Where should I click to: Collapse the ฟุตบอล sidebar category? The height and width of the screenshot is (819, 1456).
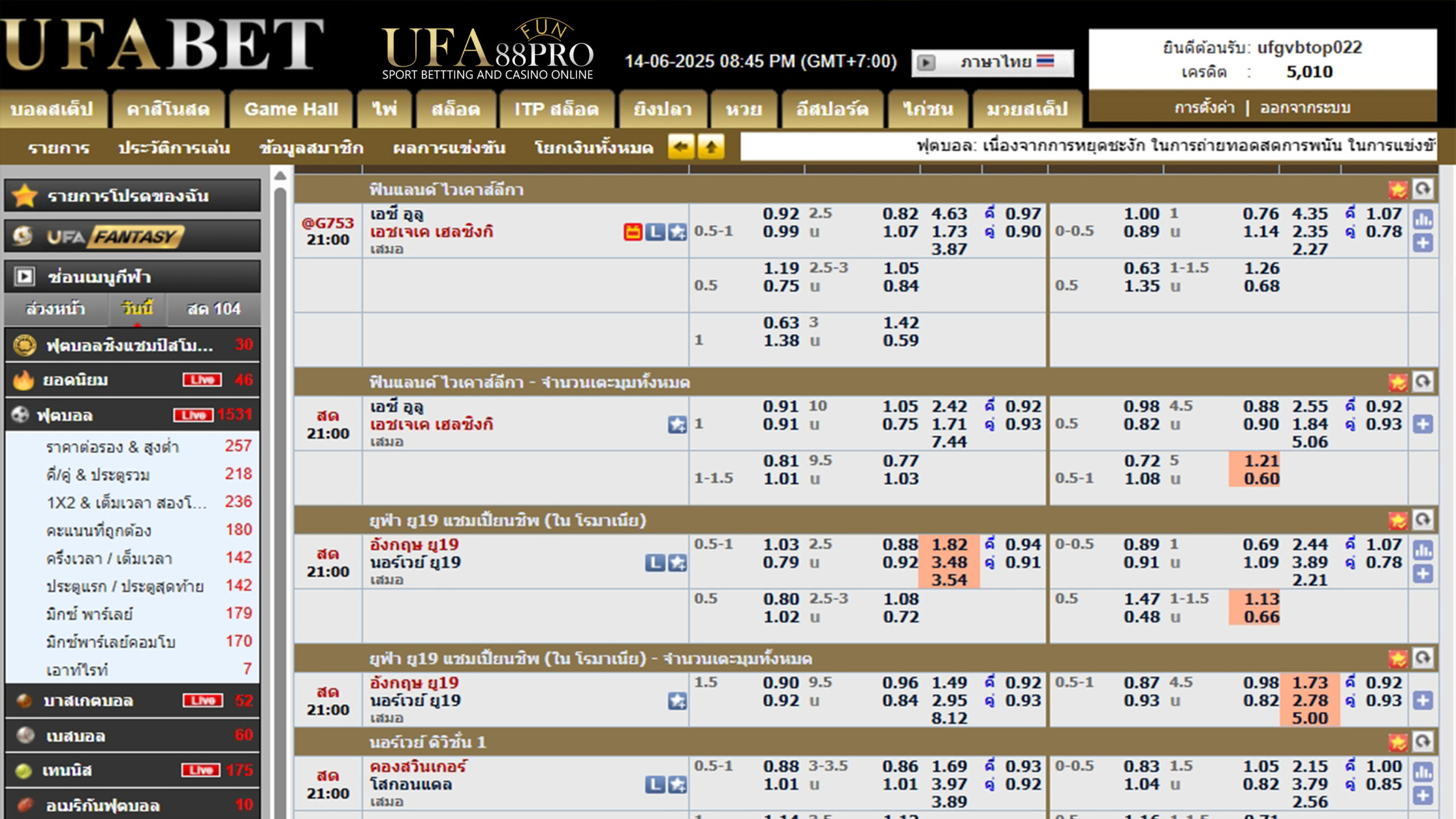132,415
